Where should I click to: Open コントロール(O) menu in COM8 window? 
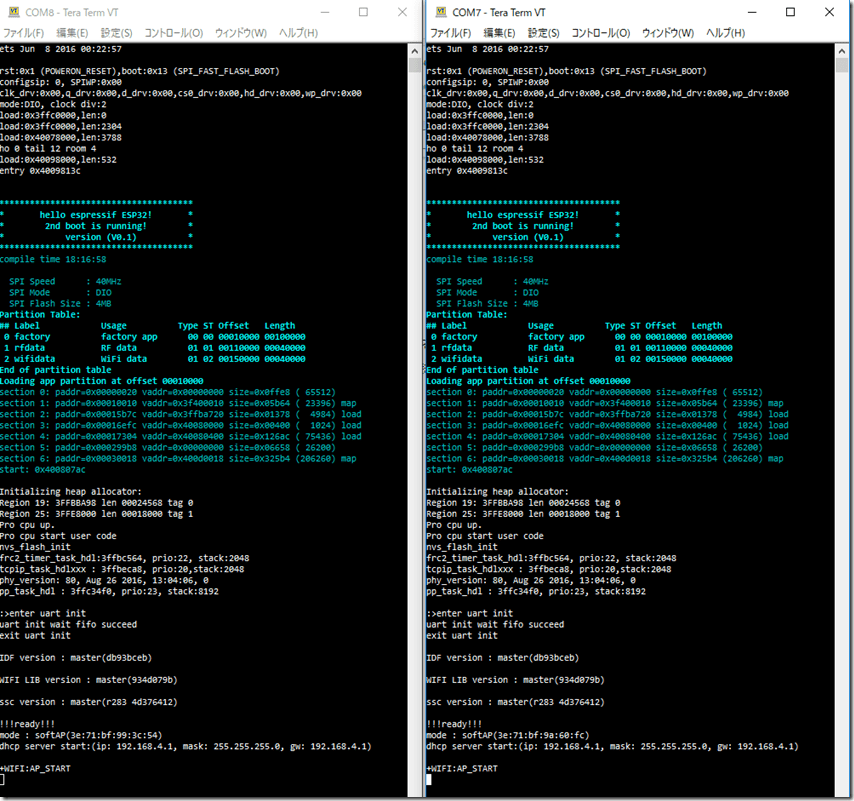pos(174,33)
